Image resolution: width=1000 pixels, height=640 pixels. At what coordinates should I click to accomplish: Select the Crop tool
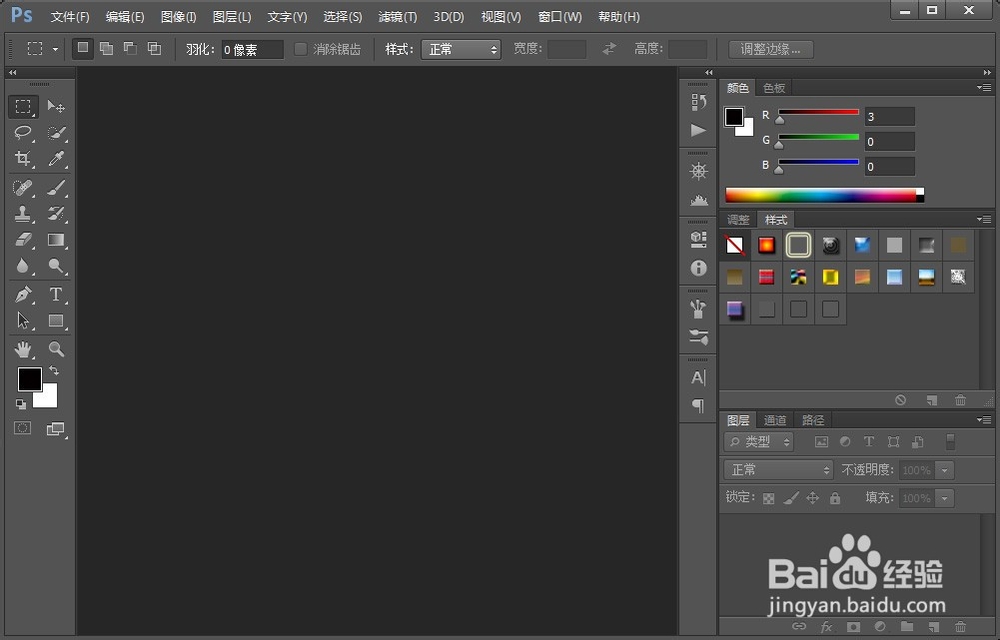click(23, 159)
